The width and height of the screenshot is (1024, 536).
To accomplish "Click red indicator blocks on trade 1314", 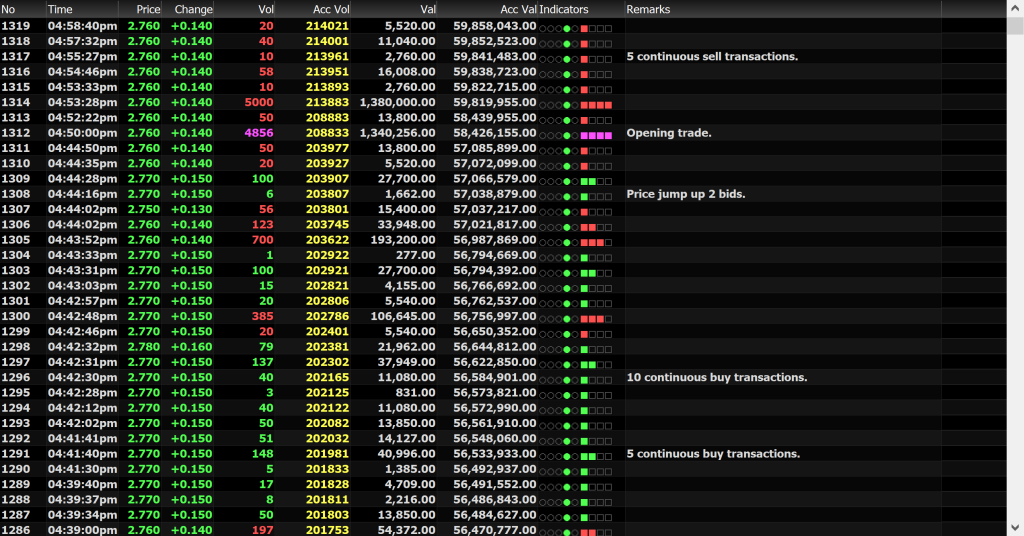I will [x=596, y=103].
